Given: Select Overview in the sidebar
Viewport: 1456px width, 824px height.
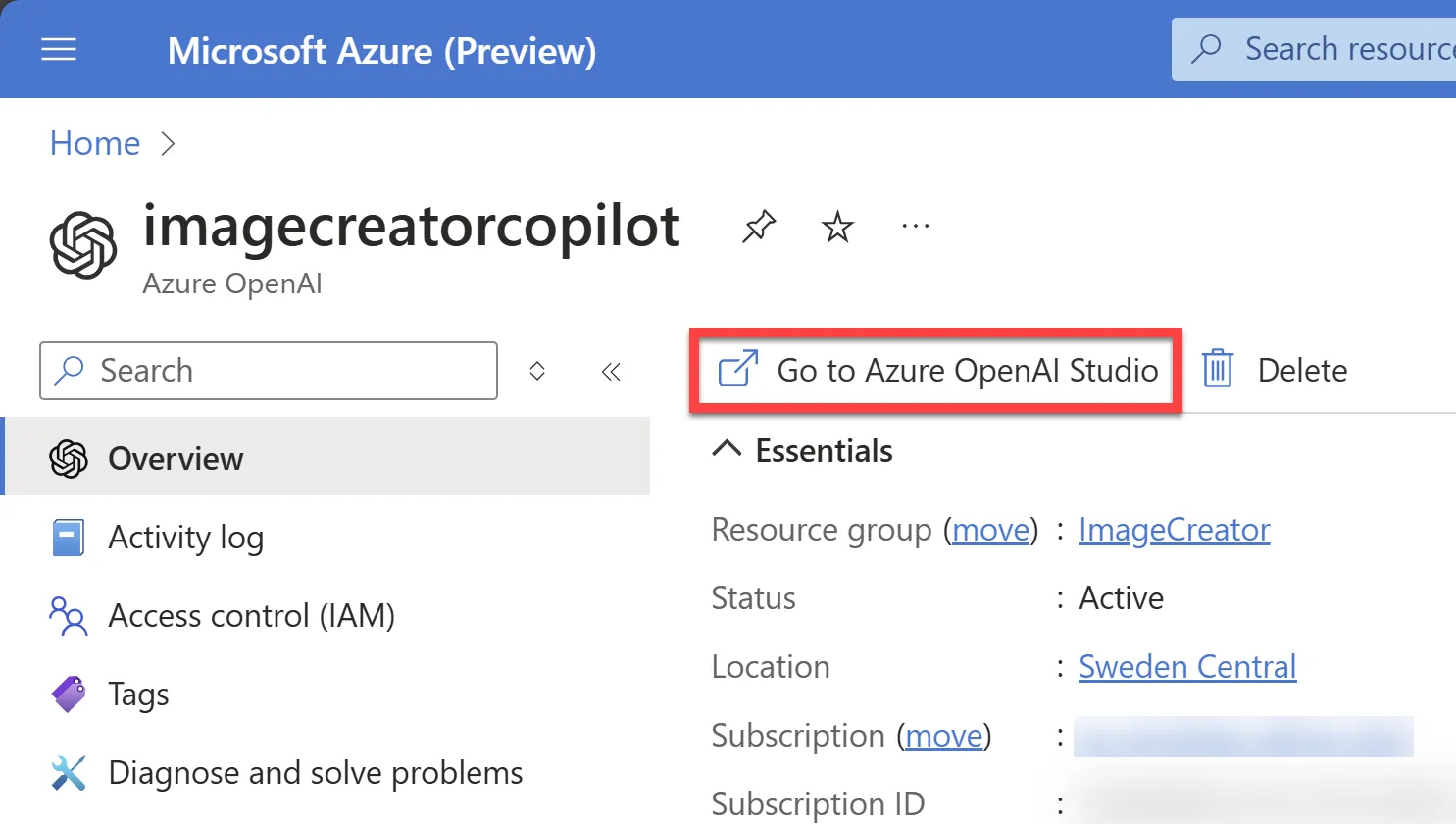Looking at the screenshot, I should tap(327, 457).
